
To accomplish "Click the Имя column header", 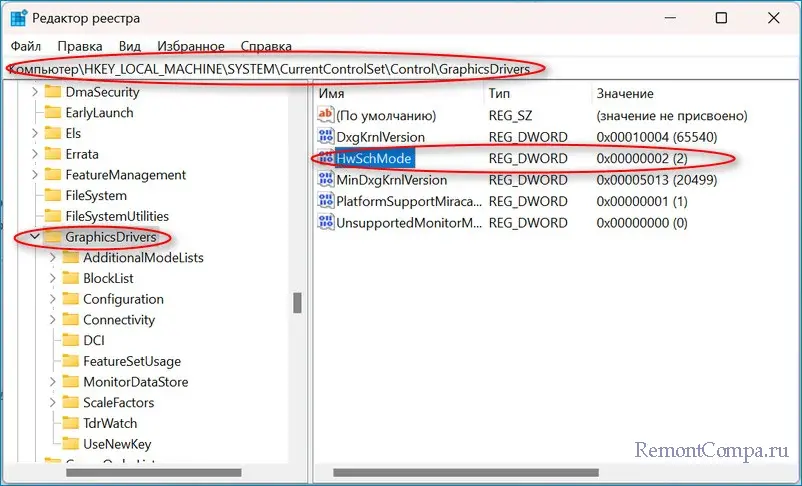I will click(331, 93).
